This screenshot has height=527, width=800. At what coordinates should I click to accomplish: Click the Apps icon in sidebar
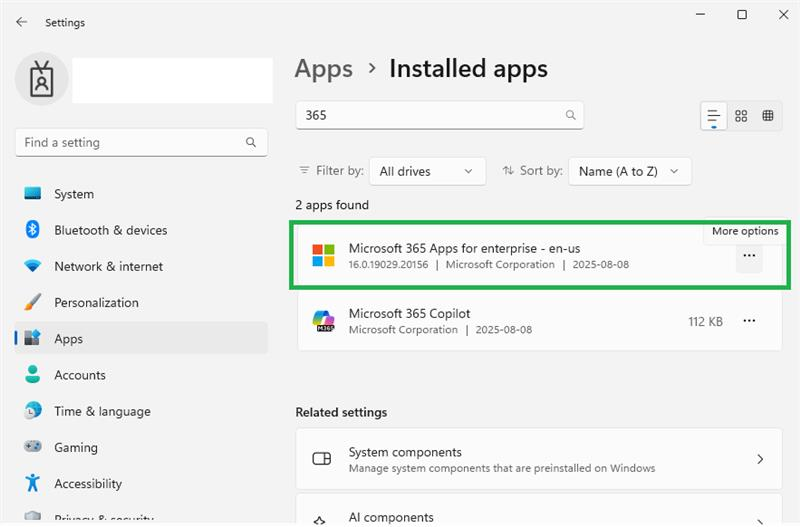[33, 338]
